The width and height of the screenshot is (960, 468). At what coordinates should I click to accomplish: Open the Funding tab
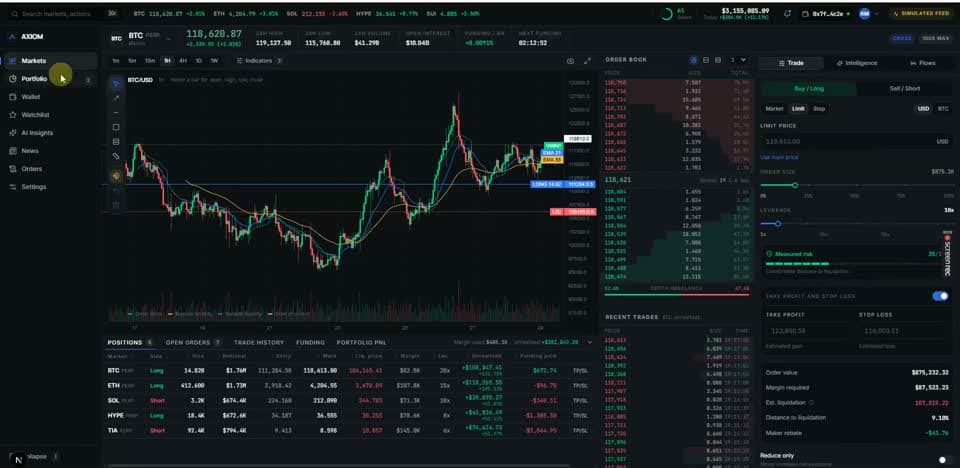[310, 342]
